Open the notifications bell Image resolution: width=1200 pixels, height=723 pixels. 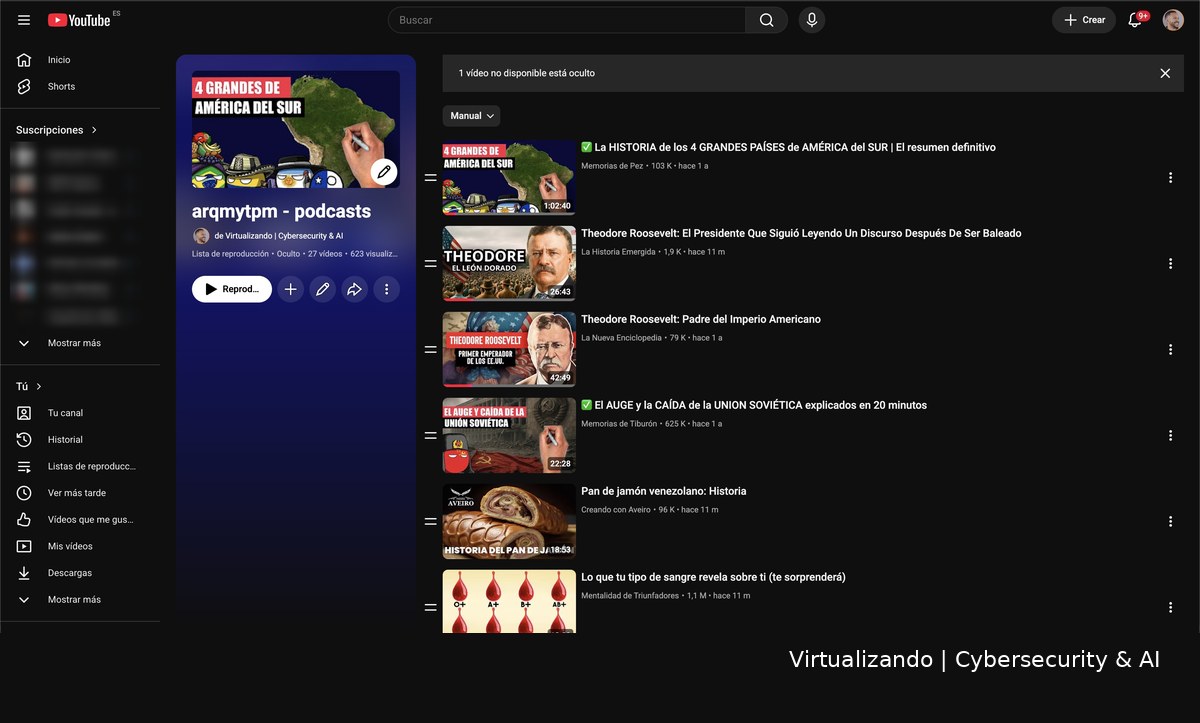click(1135, 20)
